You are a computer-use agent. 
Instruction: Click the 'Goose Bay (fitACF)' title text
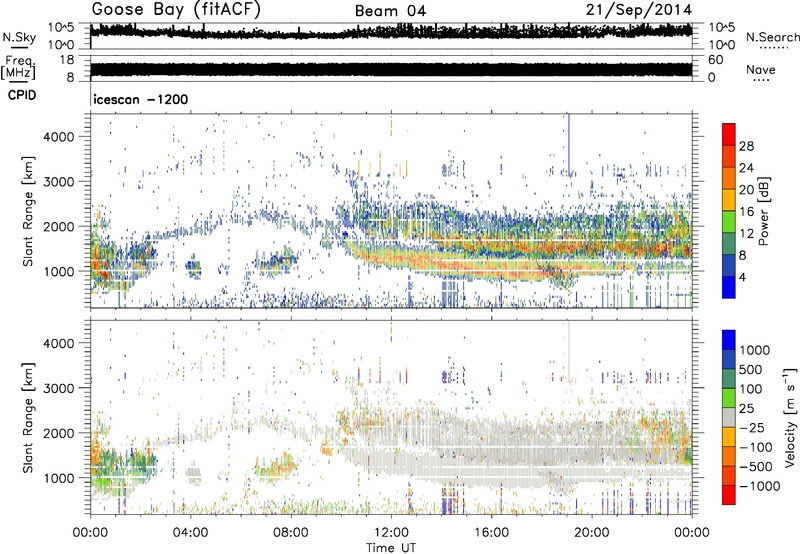(176, 10)
